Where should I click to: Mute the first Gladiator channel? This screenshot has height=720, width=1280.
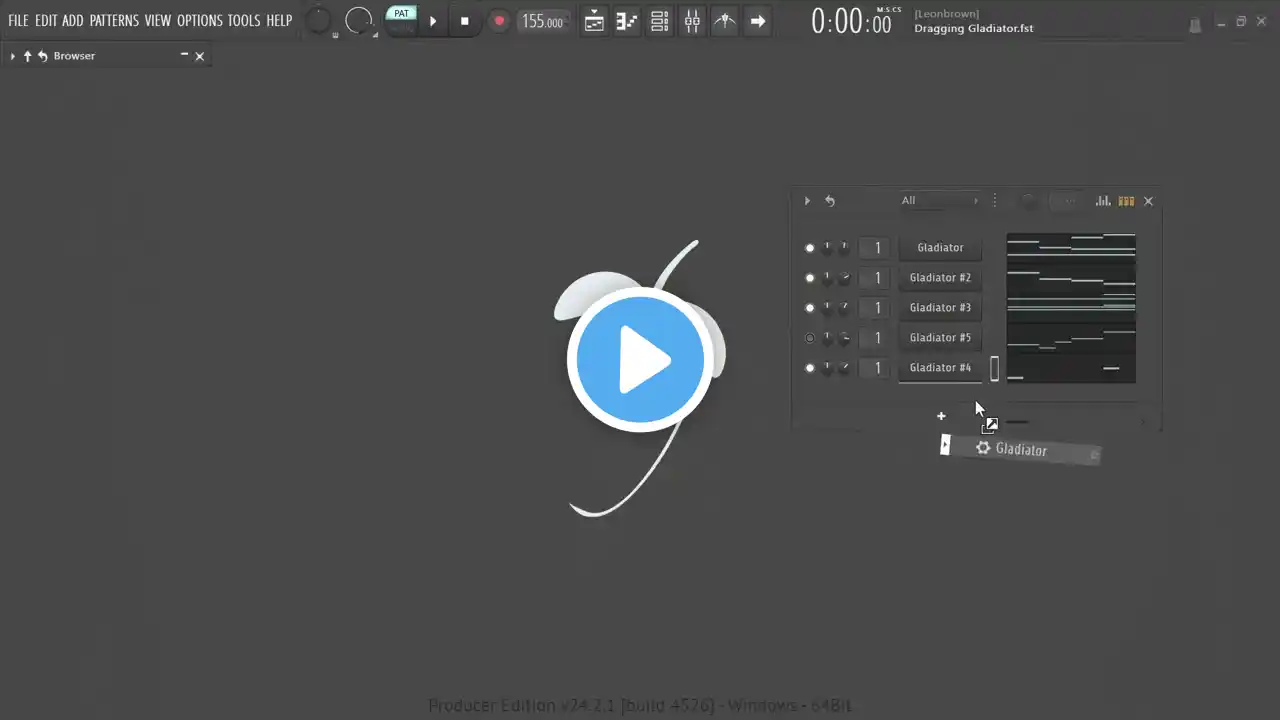810,248
